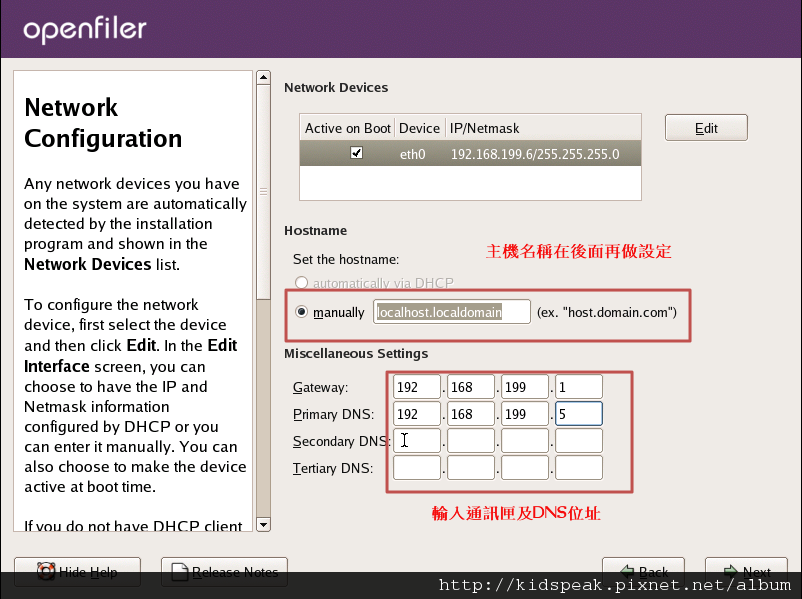The image size is (802, 599).
Task: Click the Edit network device button
Action: point(706,128)
